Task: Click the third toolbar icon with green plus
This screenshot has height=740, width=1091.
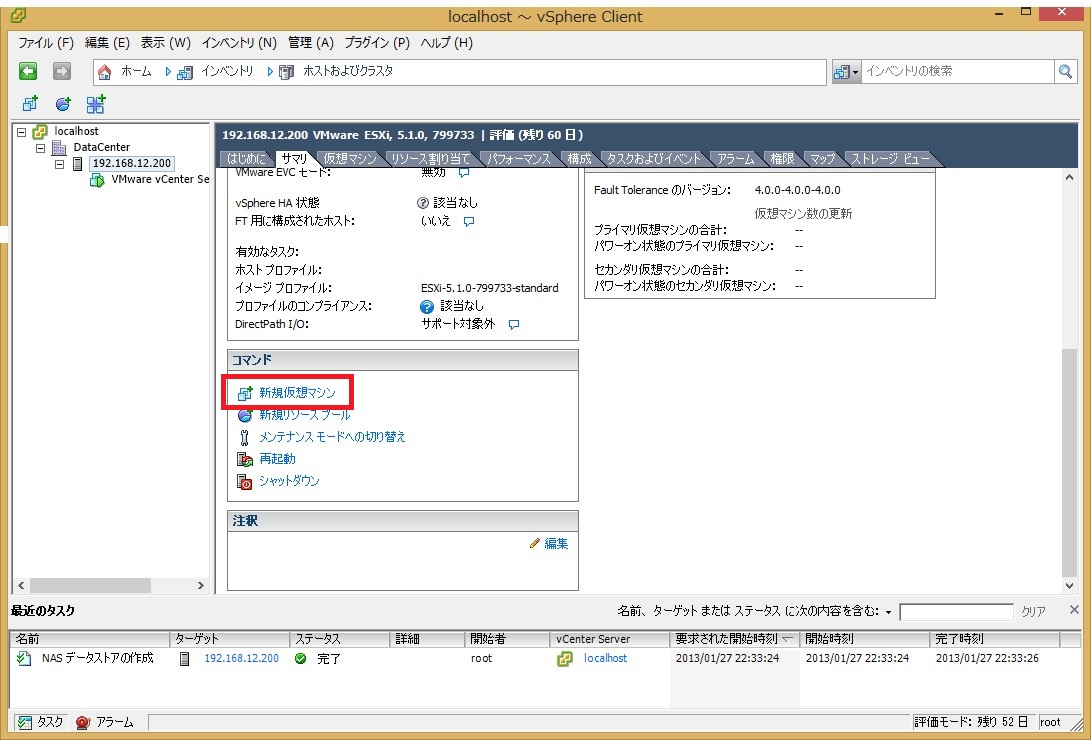Action: tap(95, 104)
